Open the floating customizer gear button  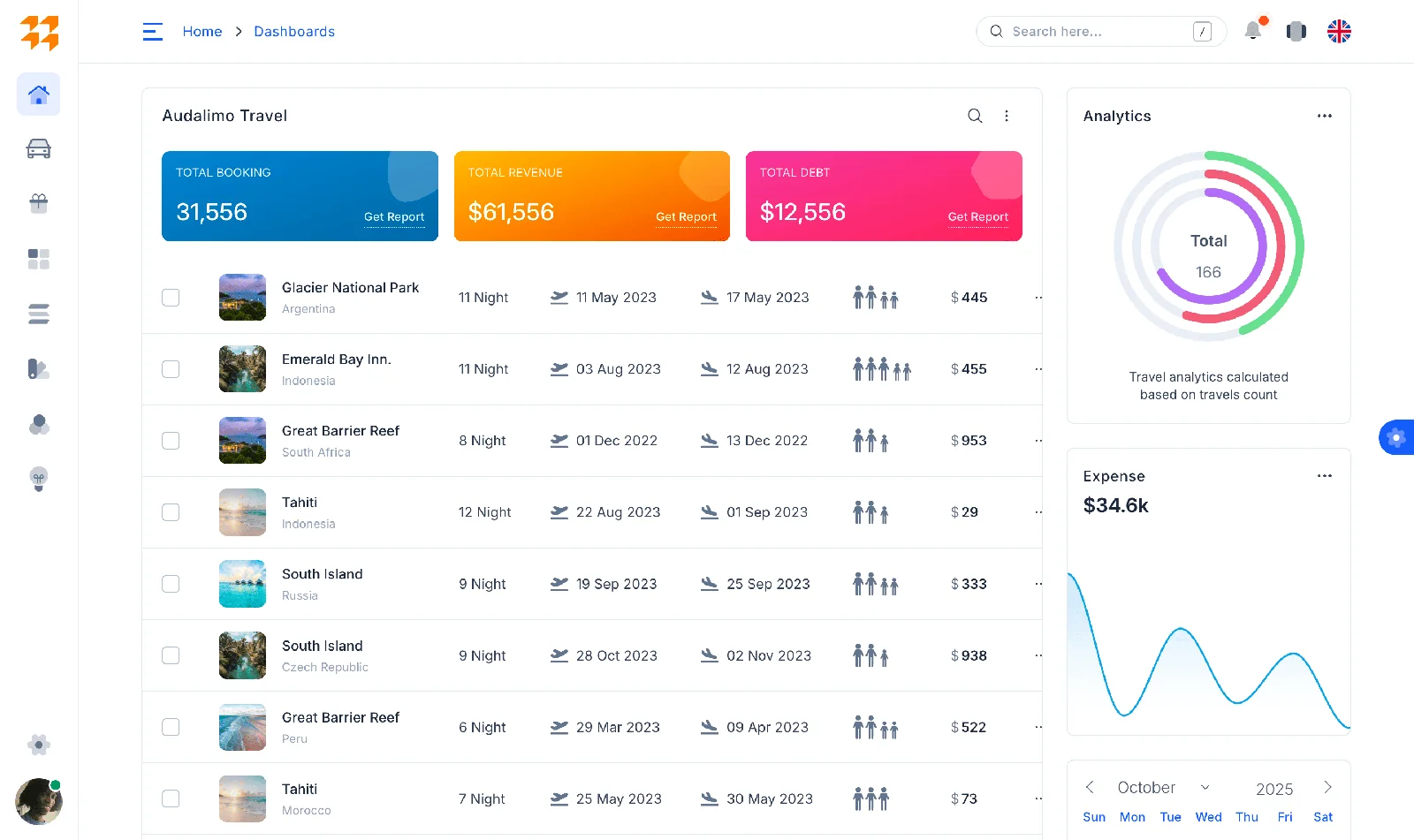[x=1396, y=437]
